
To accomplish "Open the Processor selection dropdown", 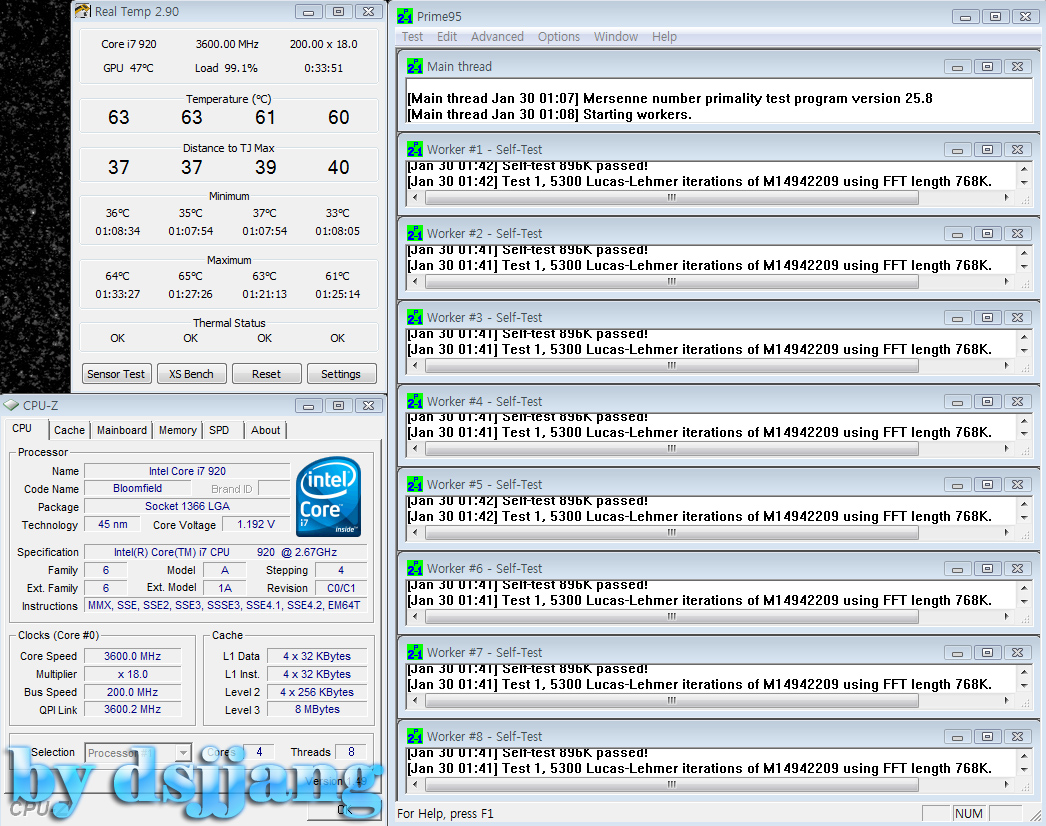I will pyautogui.click(x=182, y=753).
